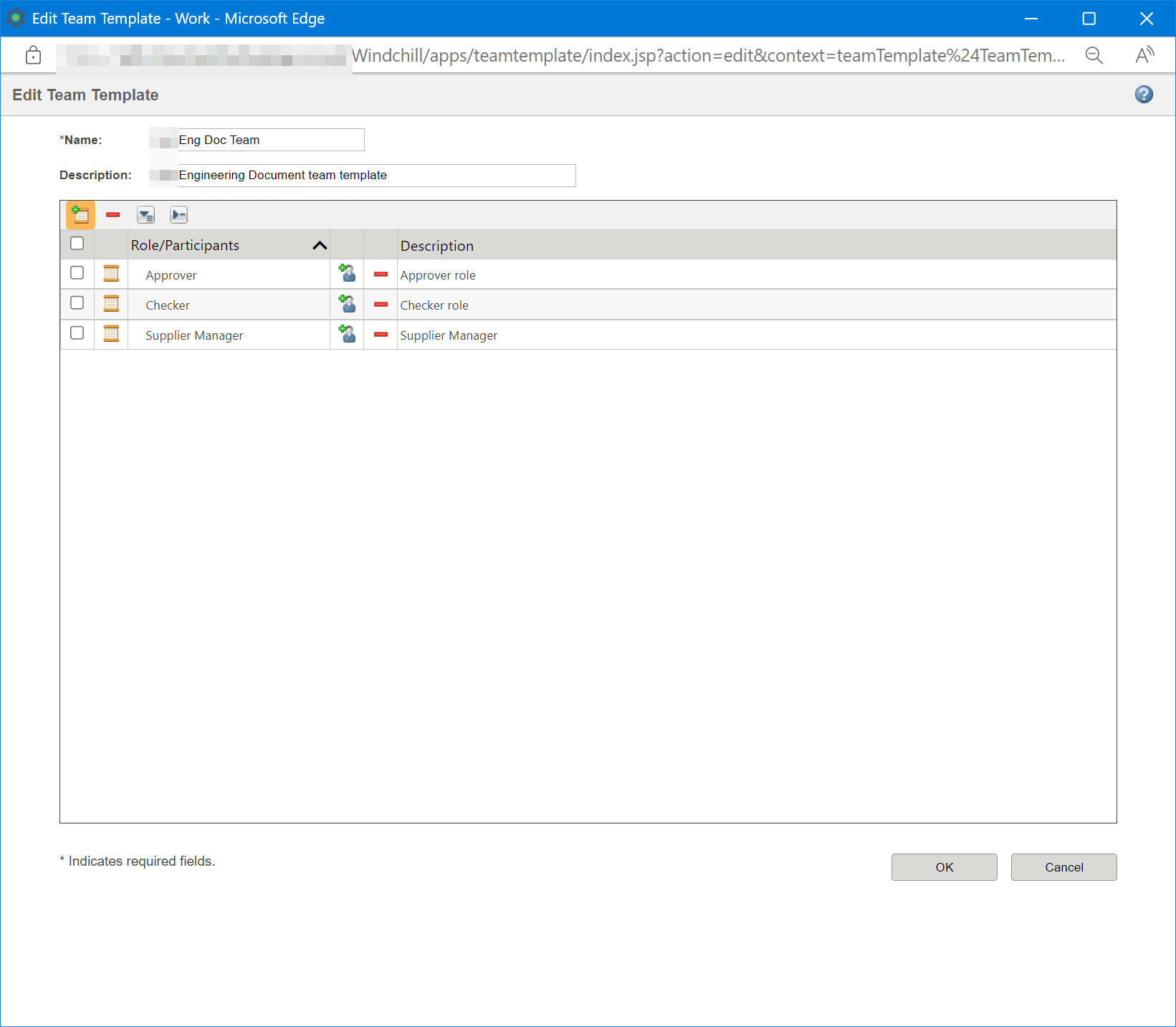Click the sort chevron on Role/Participants column
1176x1027 pixels.
[320, 244]
